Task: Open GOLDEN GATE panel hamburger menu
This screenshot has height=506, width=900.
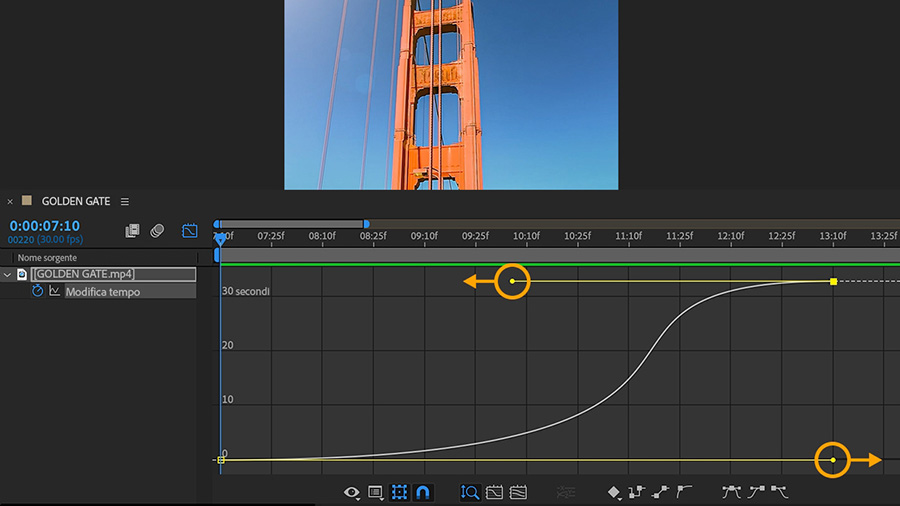Action: coord(125,201)
